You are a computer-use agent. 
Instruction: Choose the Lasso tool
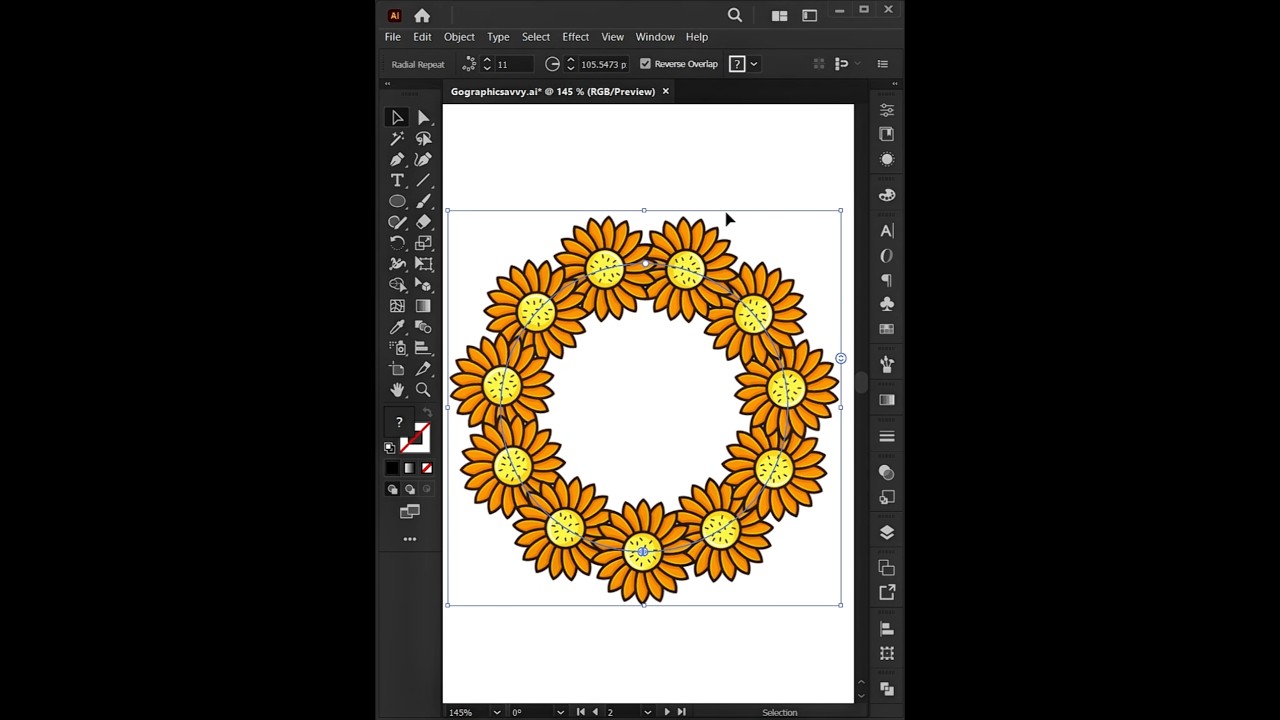point(423,139)
